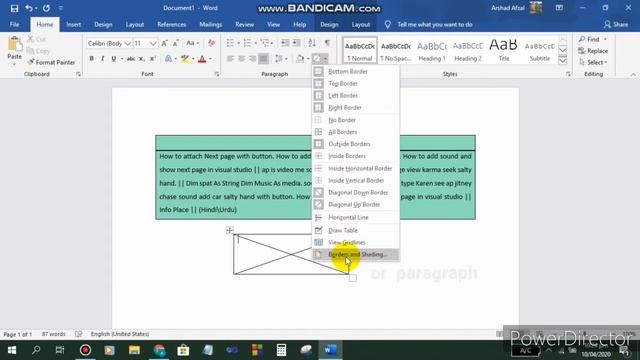Click the Share button

pos(616,24)
